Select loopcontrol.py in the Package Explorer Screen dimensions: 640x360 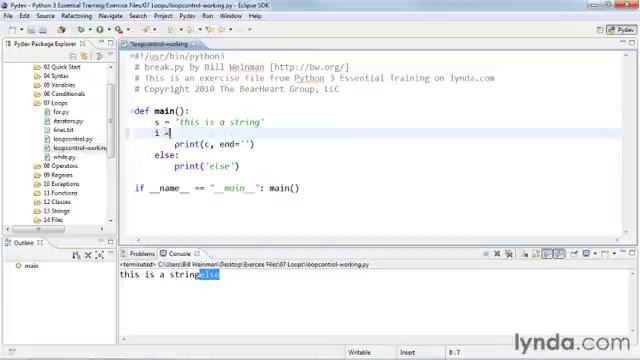(x=73, y=139)
